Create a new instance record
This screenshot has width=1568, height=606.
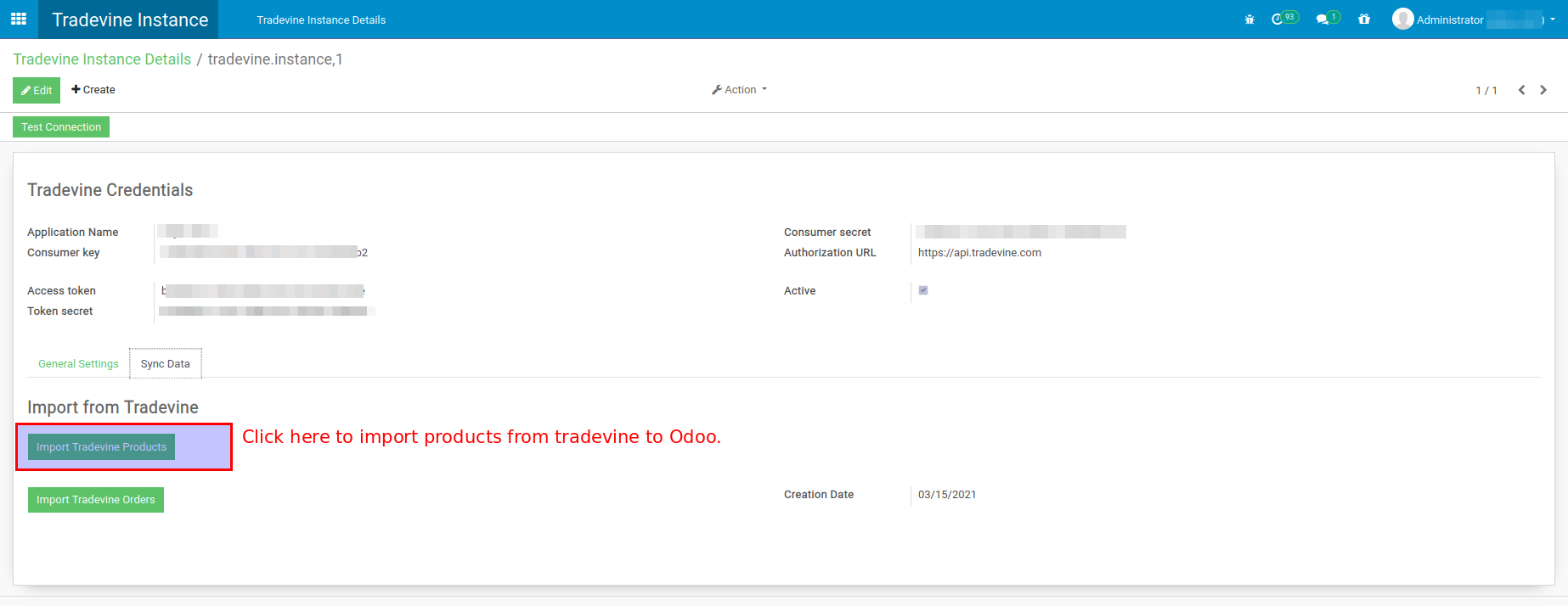(93, 90)
